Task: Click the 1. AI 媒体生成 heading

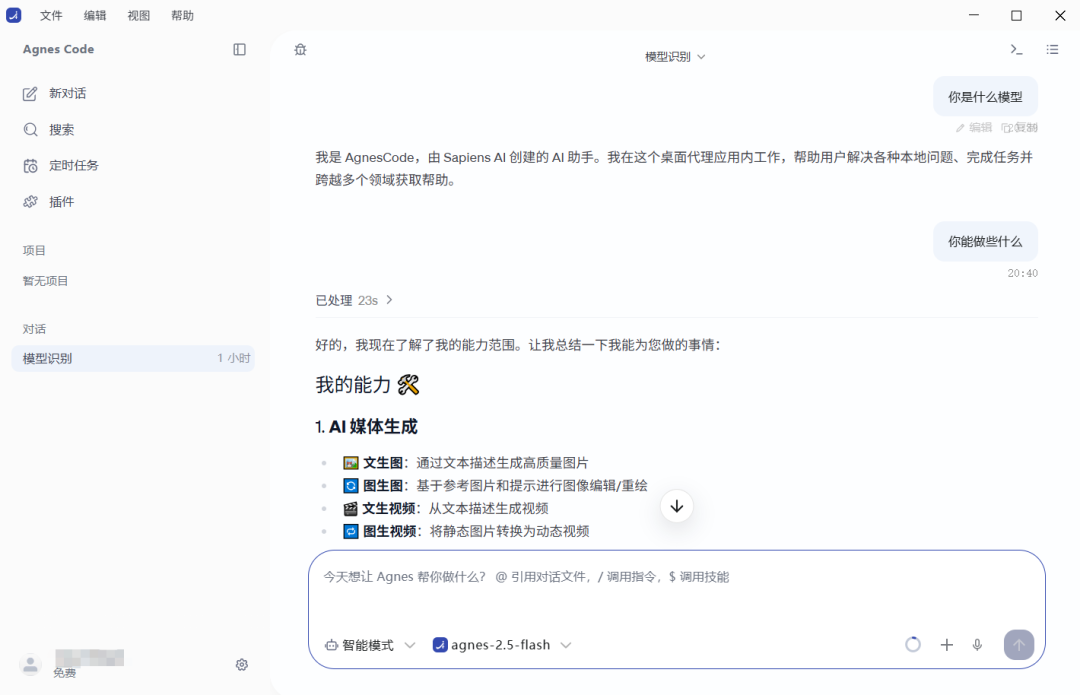Action: (366, 427)
